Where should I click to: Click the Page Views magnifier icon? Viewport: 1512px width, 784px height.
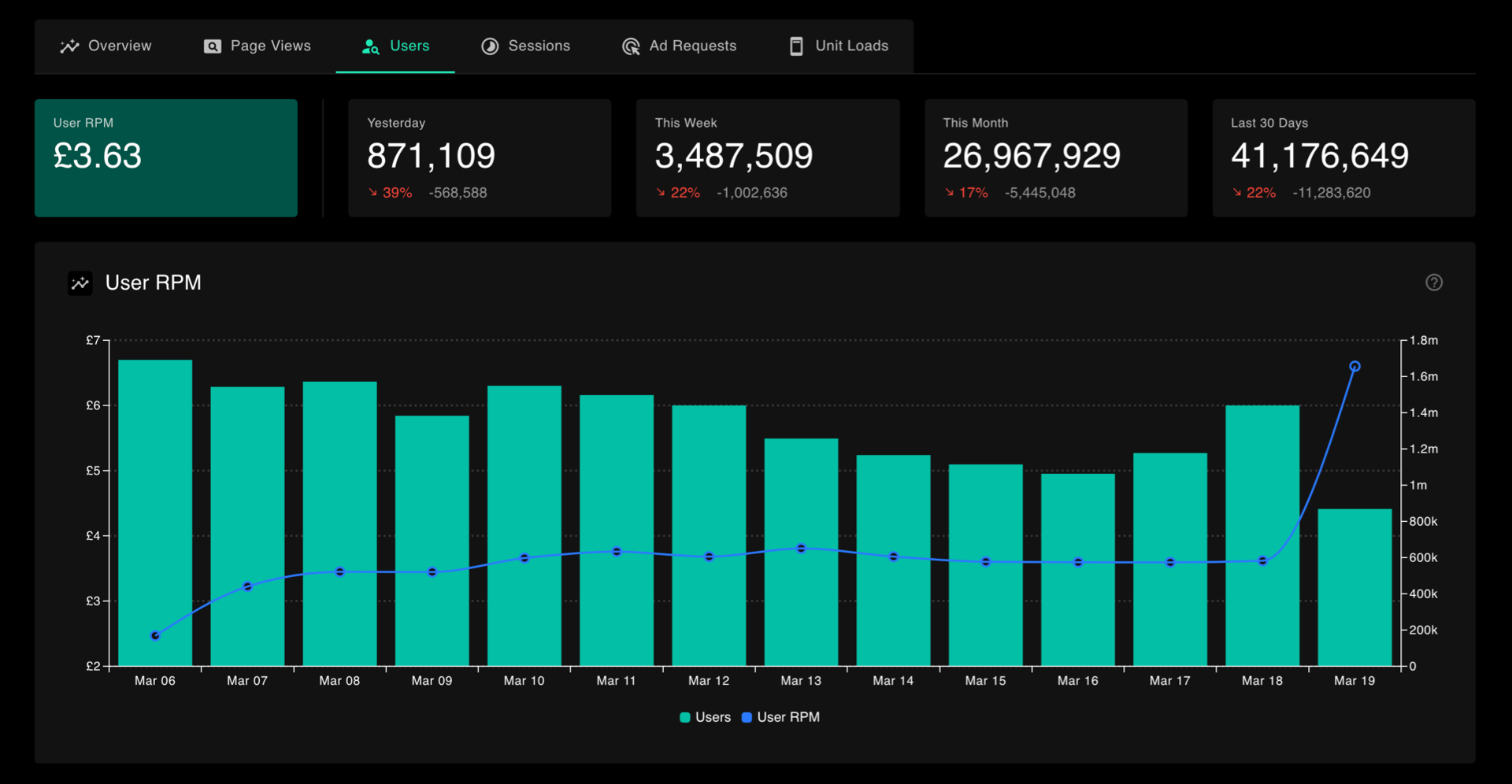213,46
